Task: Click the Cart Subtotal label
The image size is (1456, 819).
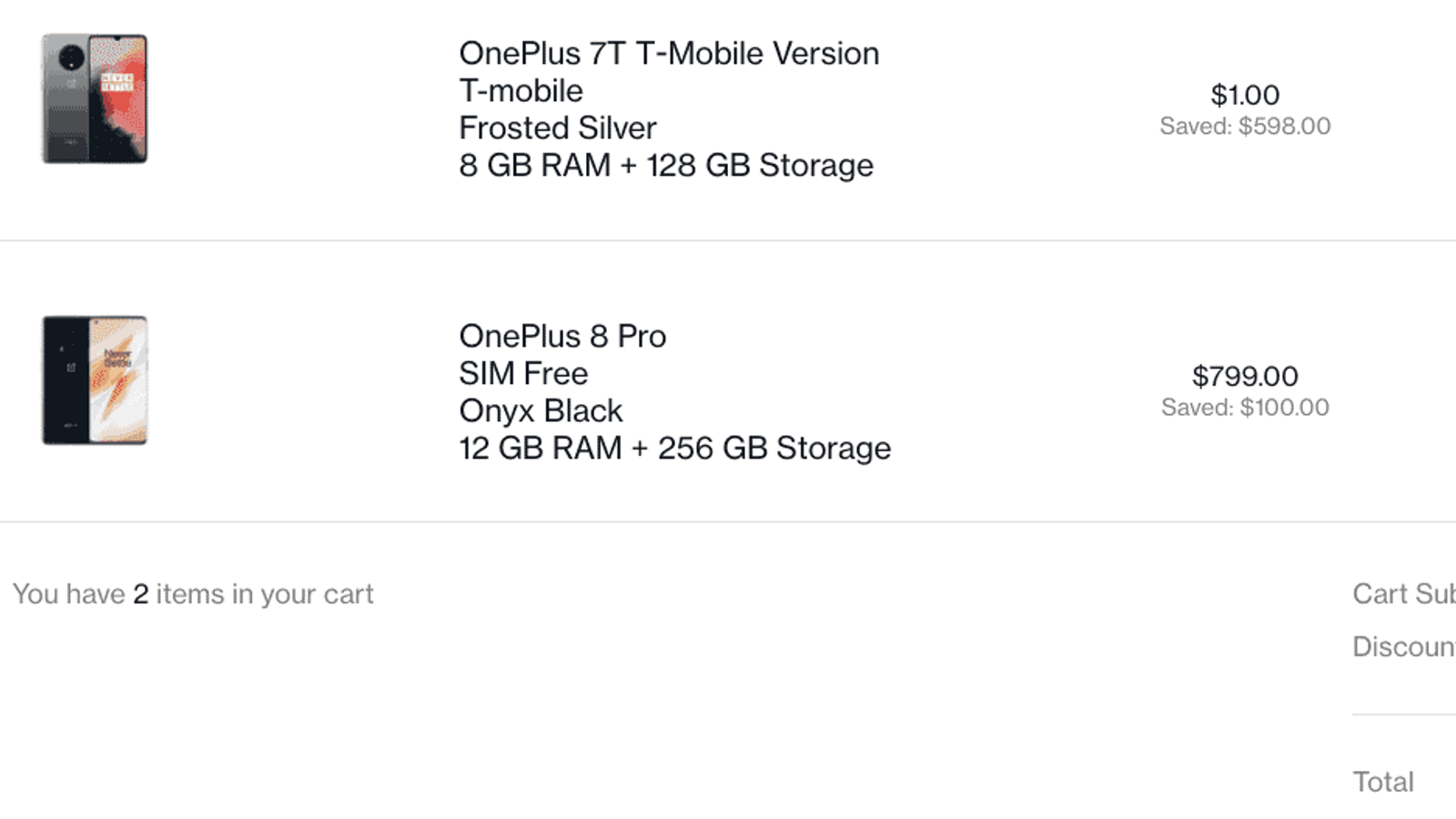Action: click(x=1403, y=594)
